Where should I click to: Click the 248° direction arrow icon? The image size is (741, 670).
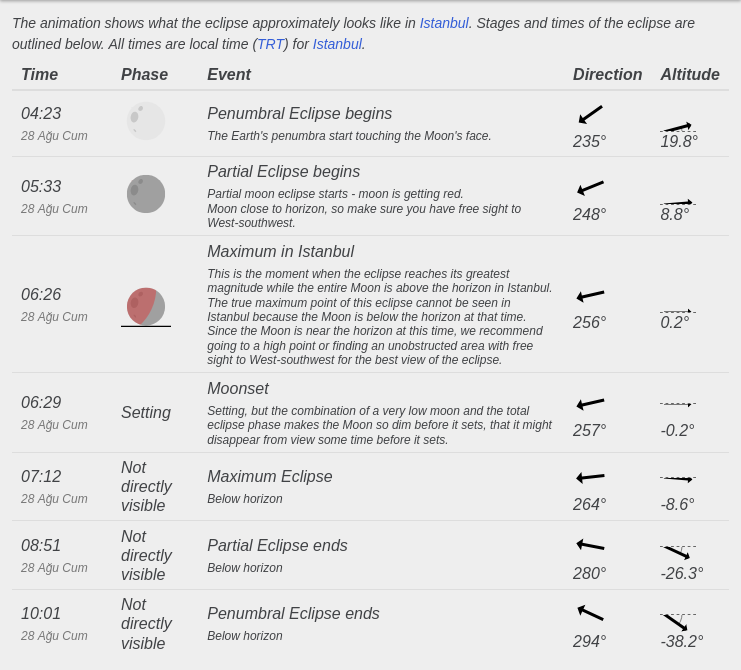pyautogui.click(x=590, y=188)
